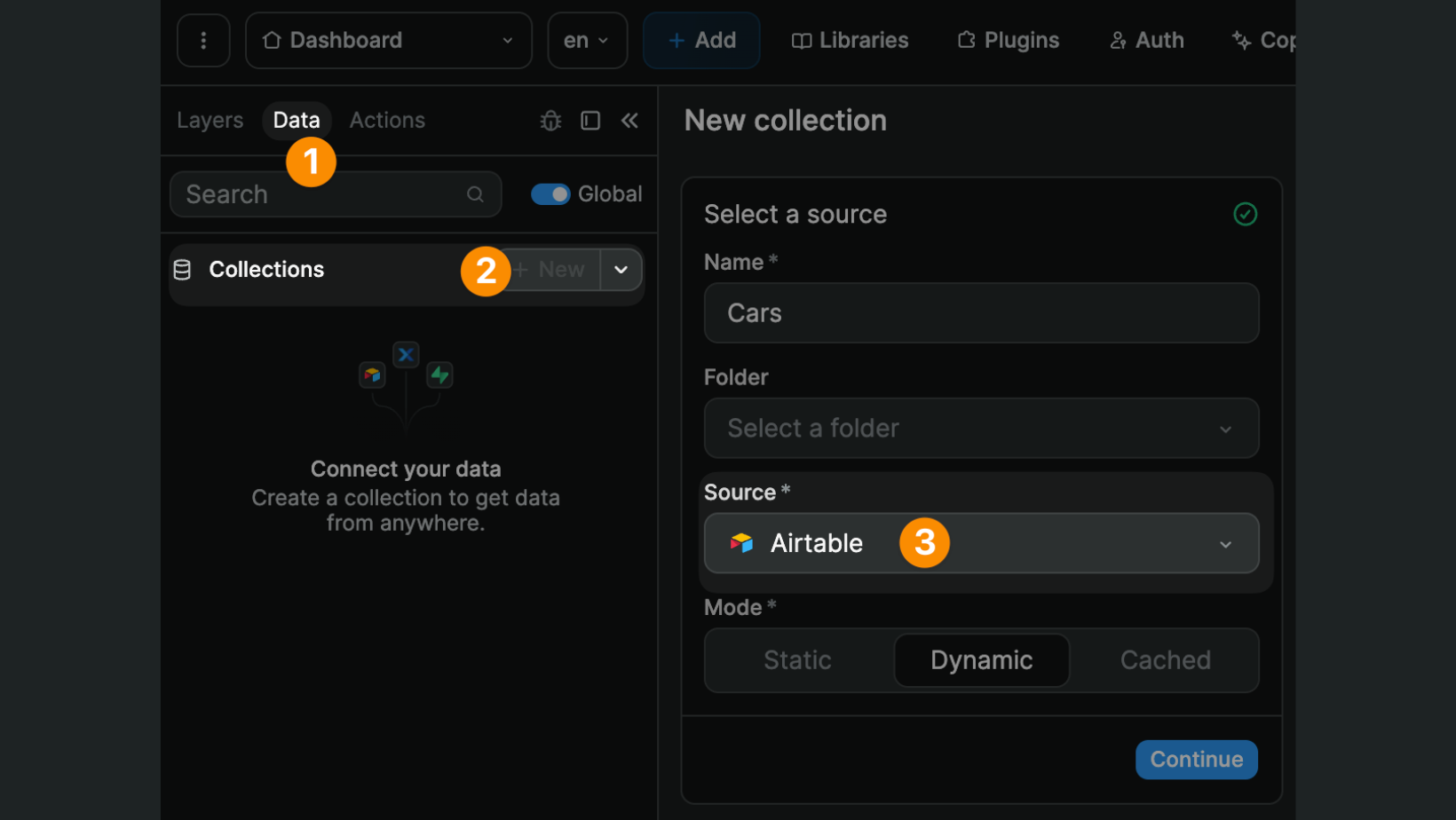Click the search magnifier icon
The image size is (1456, 820).
pyautogui.click(x=475, y=193)
